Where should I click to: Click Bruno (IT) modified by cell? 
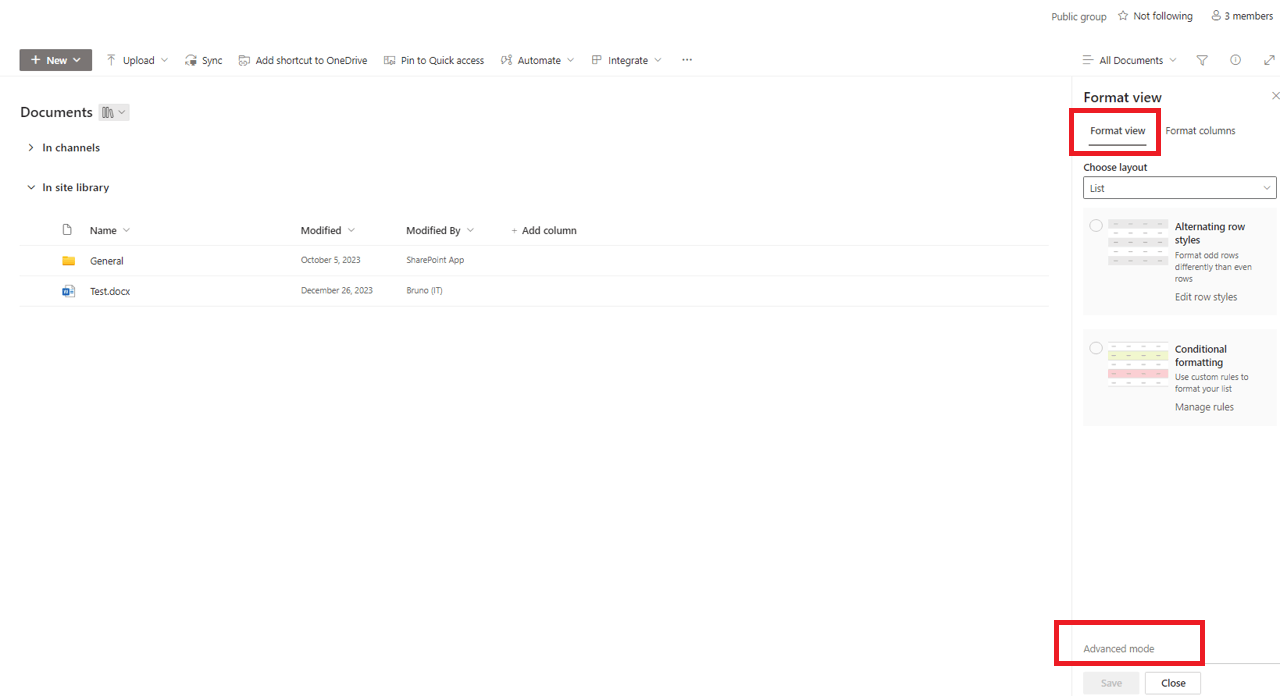coord(424,290)
